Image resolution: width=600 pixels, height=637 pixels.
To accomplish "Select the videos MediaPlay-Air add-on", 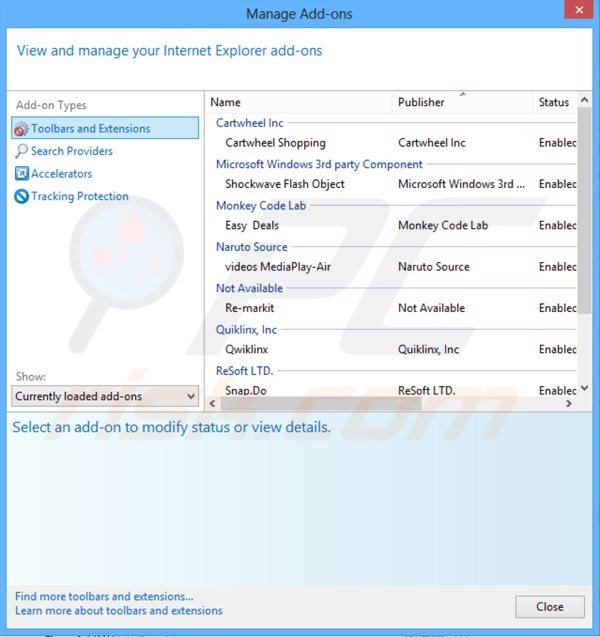I will pyautogui.click(x=278, y=267).
